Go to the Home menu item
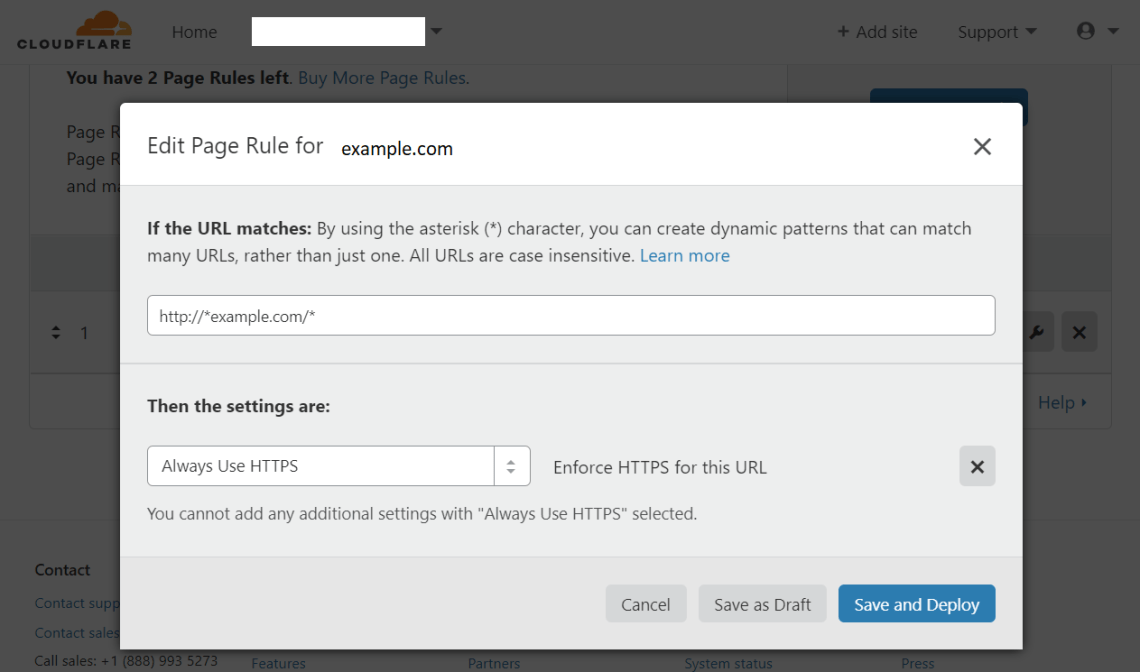 [x=194, y=32]
